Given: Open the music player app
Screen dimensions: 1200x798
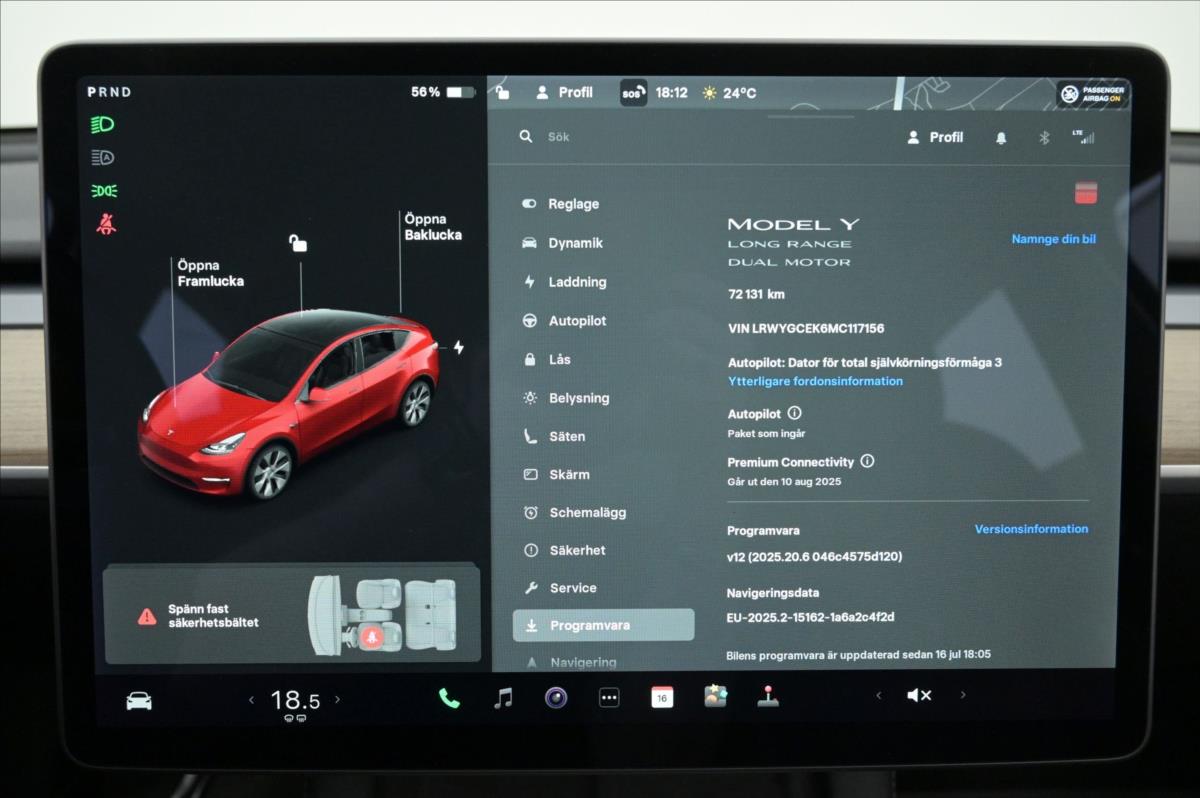Looking at the screenshot, I should (503, 698).
